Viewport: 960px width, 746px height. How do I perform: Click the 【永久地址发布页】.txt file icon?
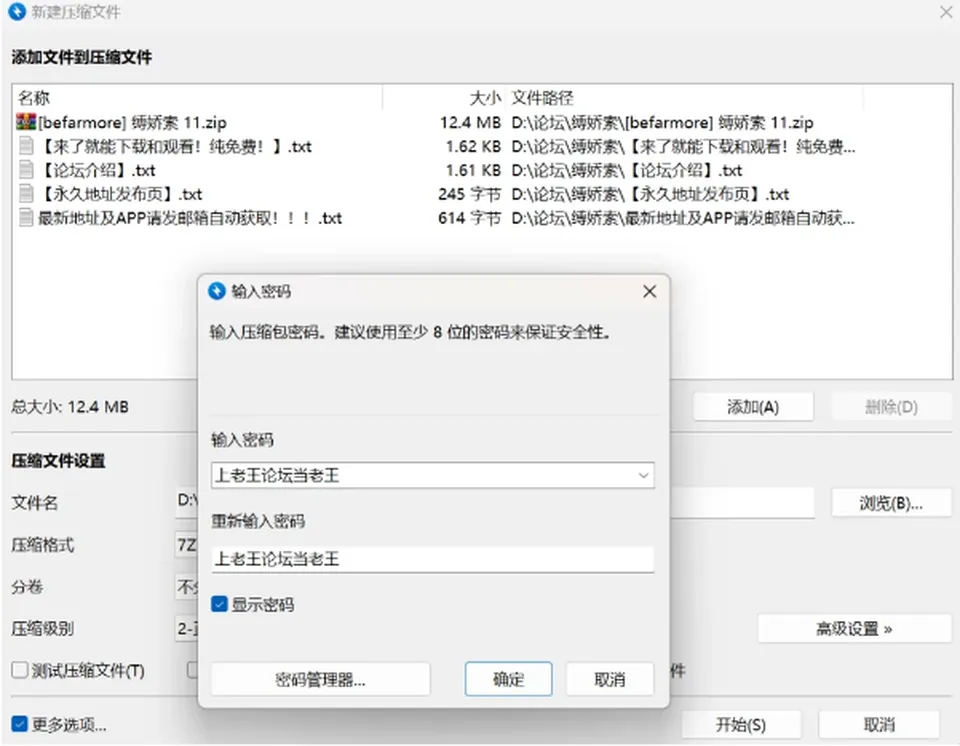(x=26, y=194)
